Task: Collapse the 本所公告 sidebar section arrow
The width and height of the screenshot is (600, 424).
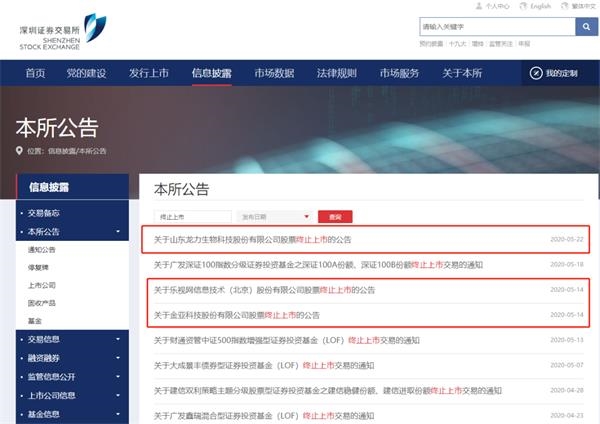Action: pos(118,232)
